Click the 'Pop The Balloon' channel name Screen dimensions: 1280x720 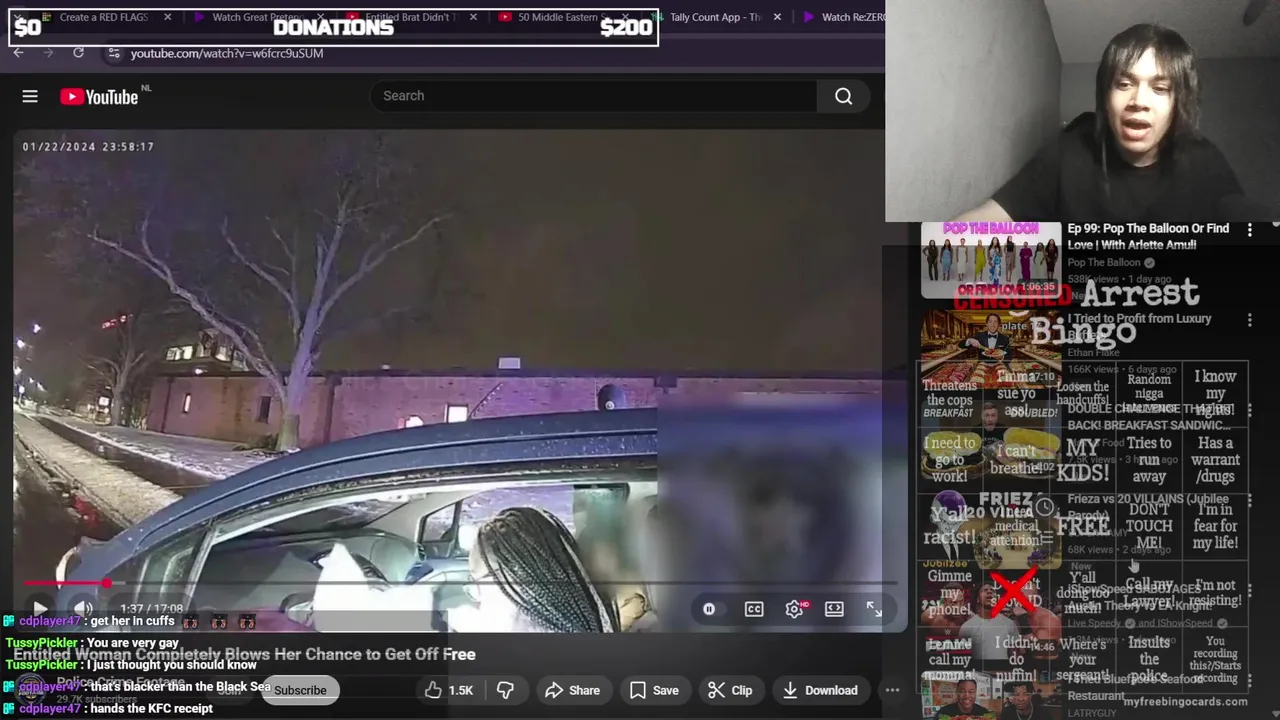coord(1103,262)
